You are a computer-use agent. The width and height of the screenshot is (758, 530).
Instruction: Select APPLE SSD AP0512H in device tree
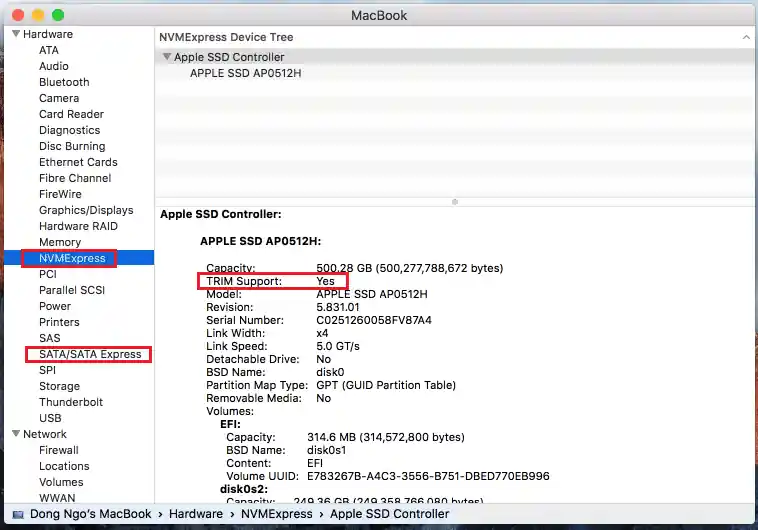[246, 73]
